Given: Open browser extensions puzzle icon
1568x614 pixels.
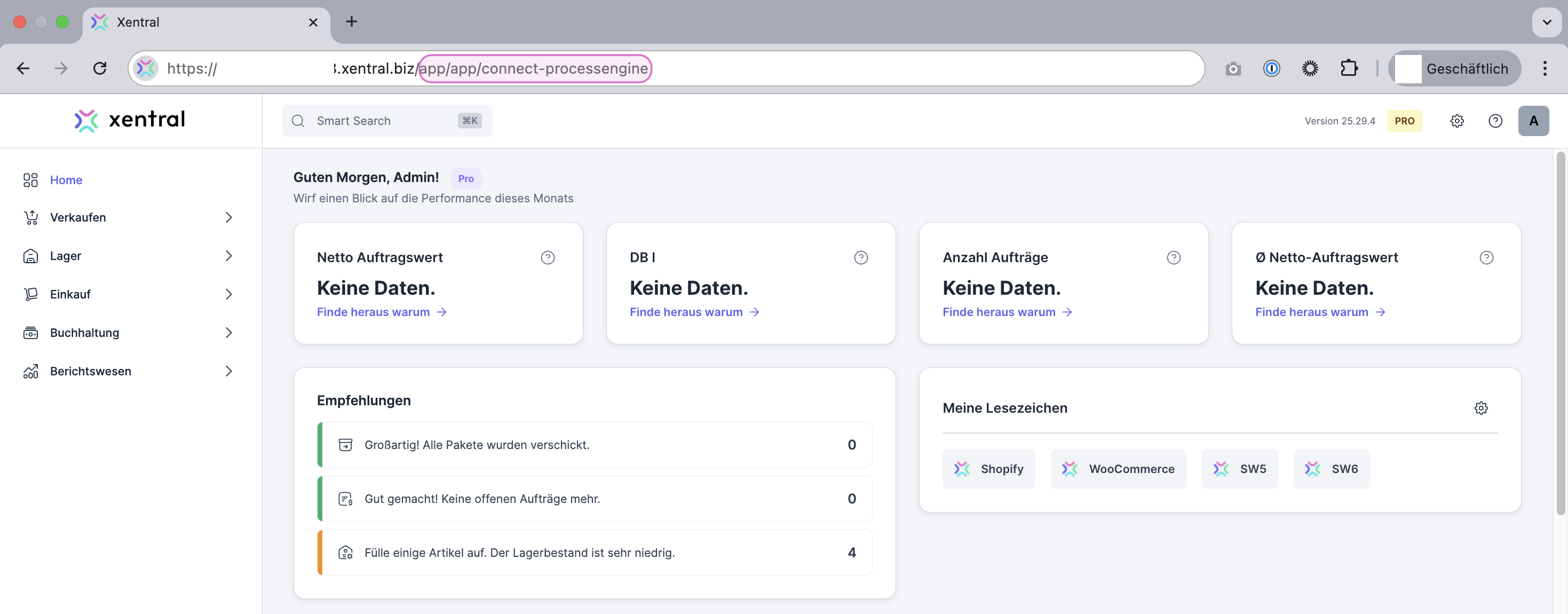Looking at the screenshot, I should tap(1349, 68).
